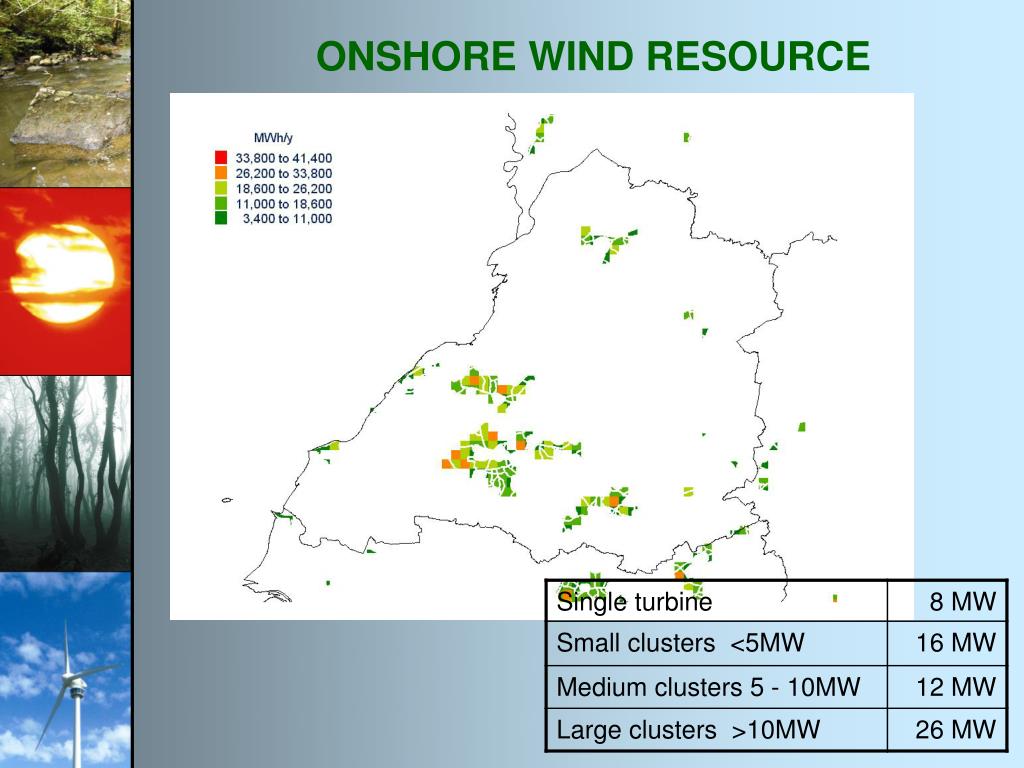Click the ONSHORE WIND RESOURCE title
The height and width of the screenshot is (768, 1024).
tap(592, 56)
